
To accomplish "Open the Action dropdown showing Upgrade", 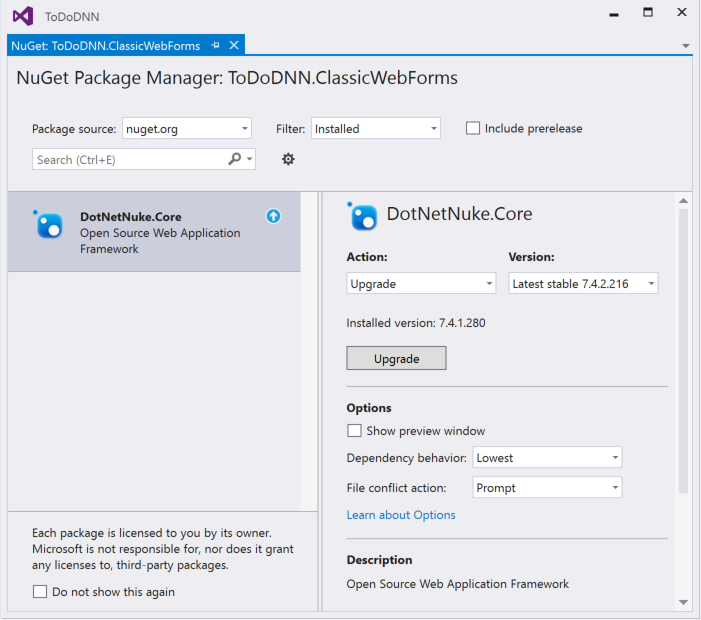I will tap(421, 283).
